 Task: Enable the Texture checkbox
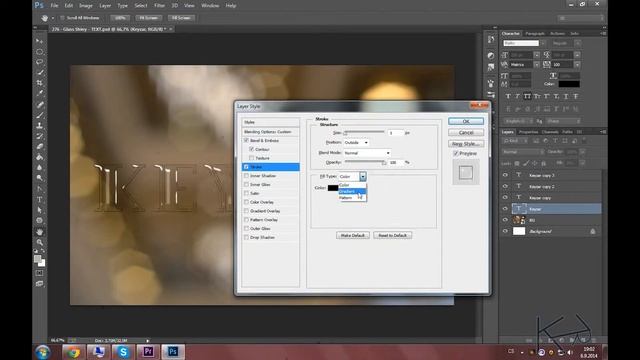[x=251, y=158]
